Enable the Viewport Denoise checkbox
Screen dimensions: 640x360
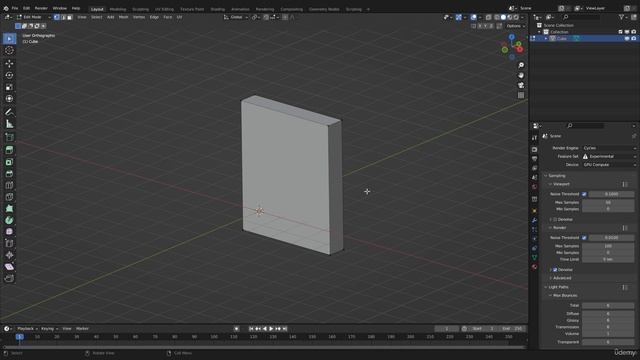[x=555, y=220]
